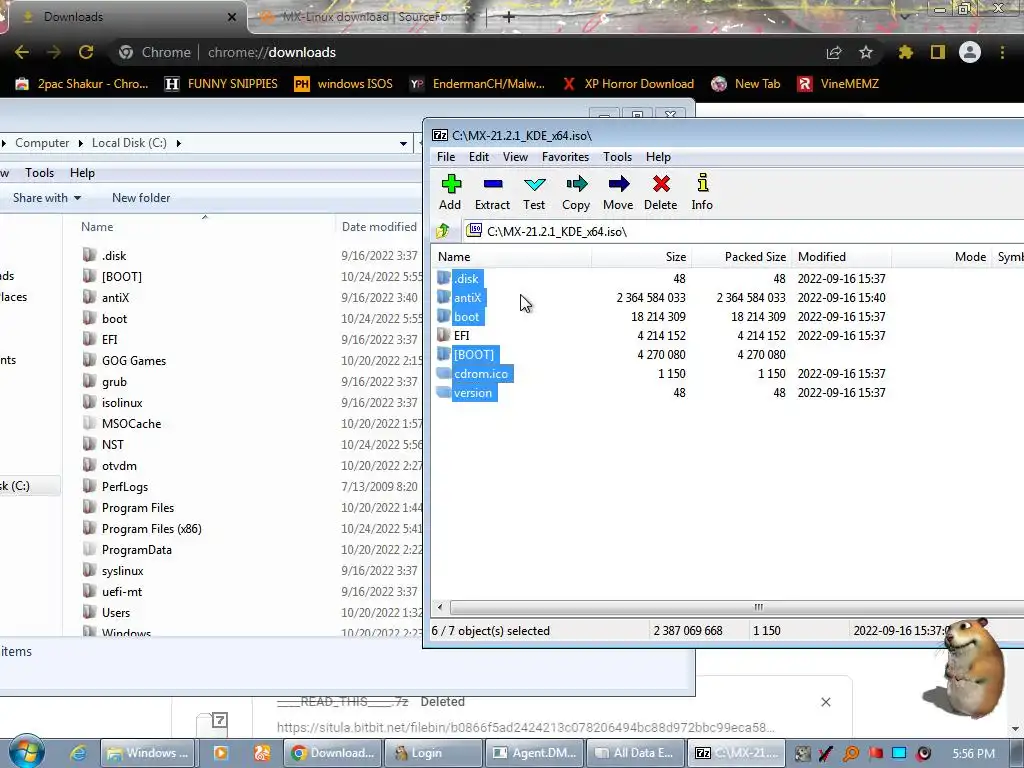
Task: Bookmark this page with star icon
Action: point(866,52)
